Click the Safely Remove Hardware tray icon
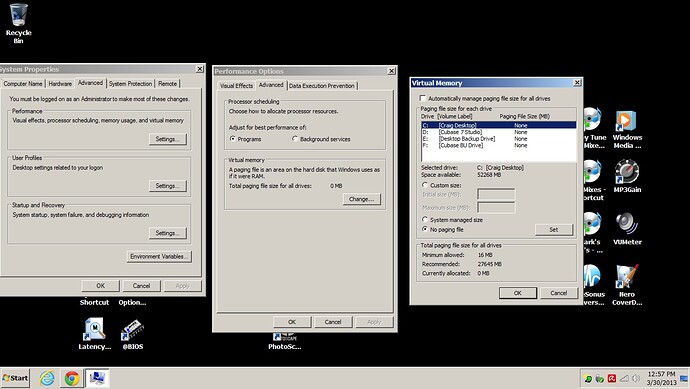The width and height of the screenshot is (690, 389). tap(599, 378)
